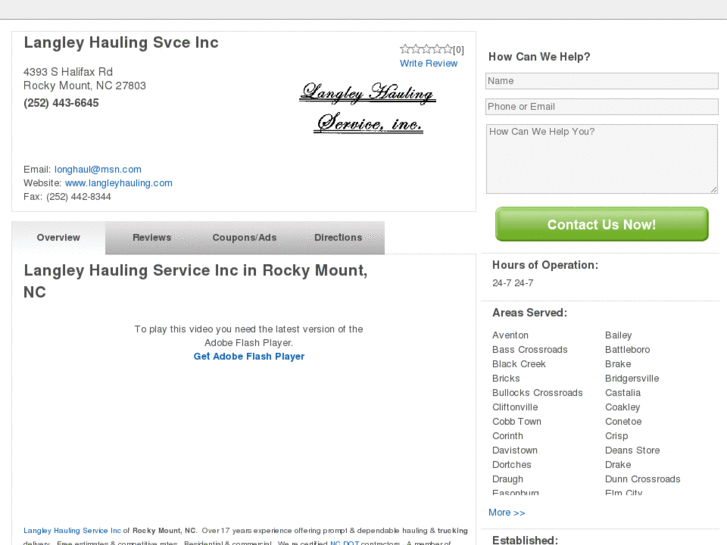Click Deans Store in Areas Served
This screenshot has height=545, width=727.
click(632, 451)
